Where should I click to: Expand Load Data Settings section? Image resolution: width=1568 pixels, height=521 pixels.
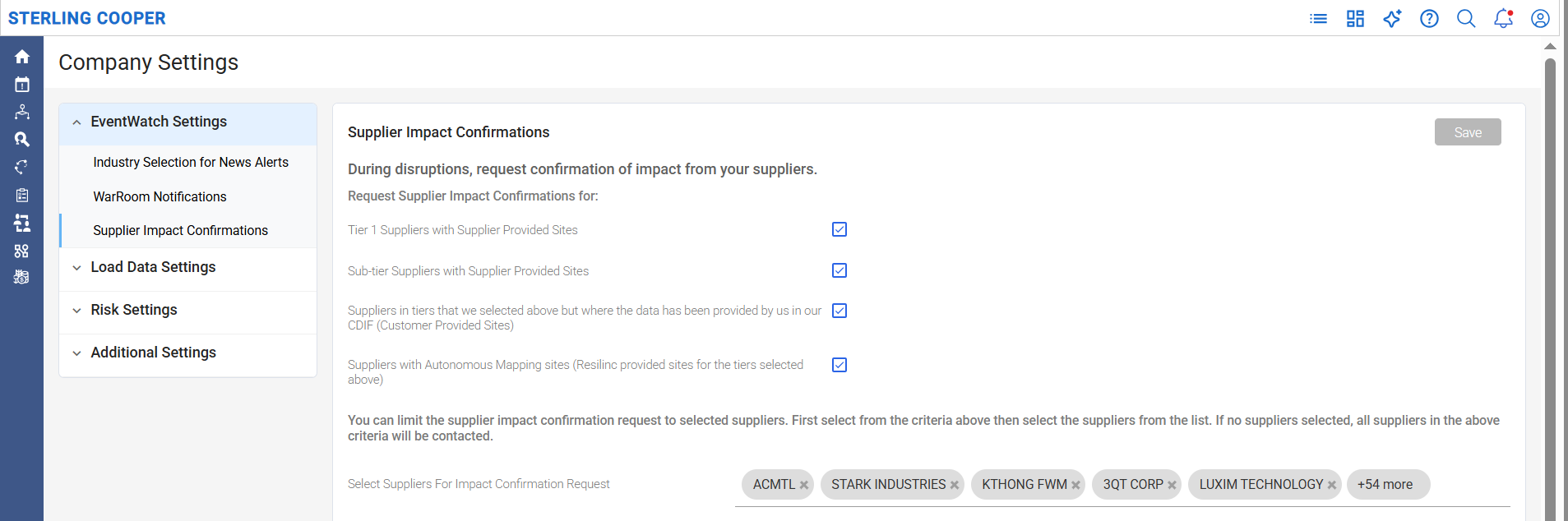point(153,267)
